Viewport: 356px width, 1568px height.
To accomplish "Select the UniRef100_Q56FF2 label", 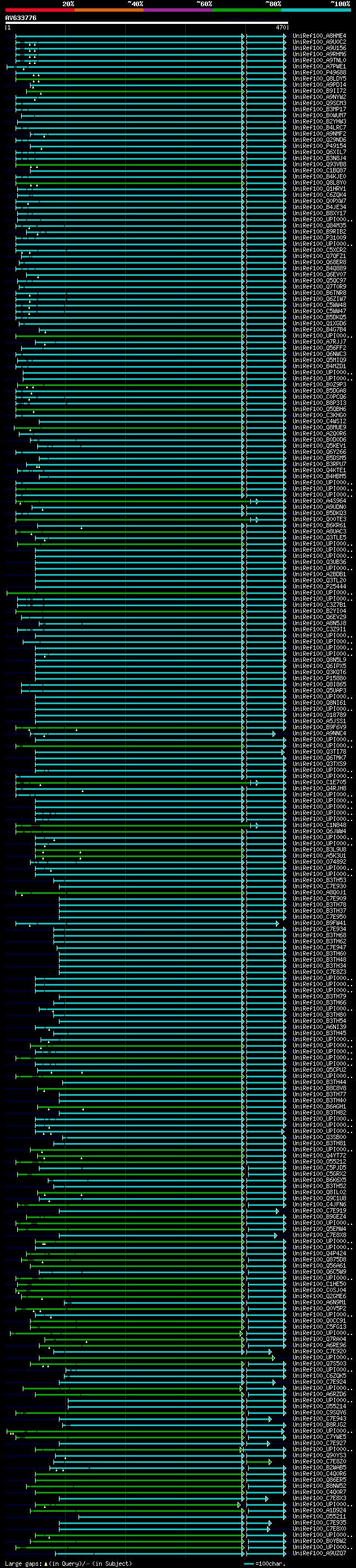I will [x=319, y=348].
